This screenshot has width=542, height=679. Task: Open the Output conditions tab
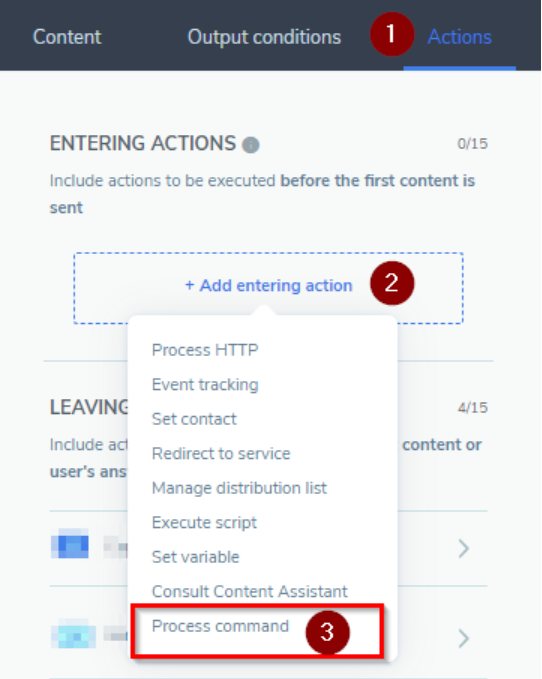coord(264,37)
